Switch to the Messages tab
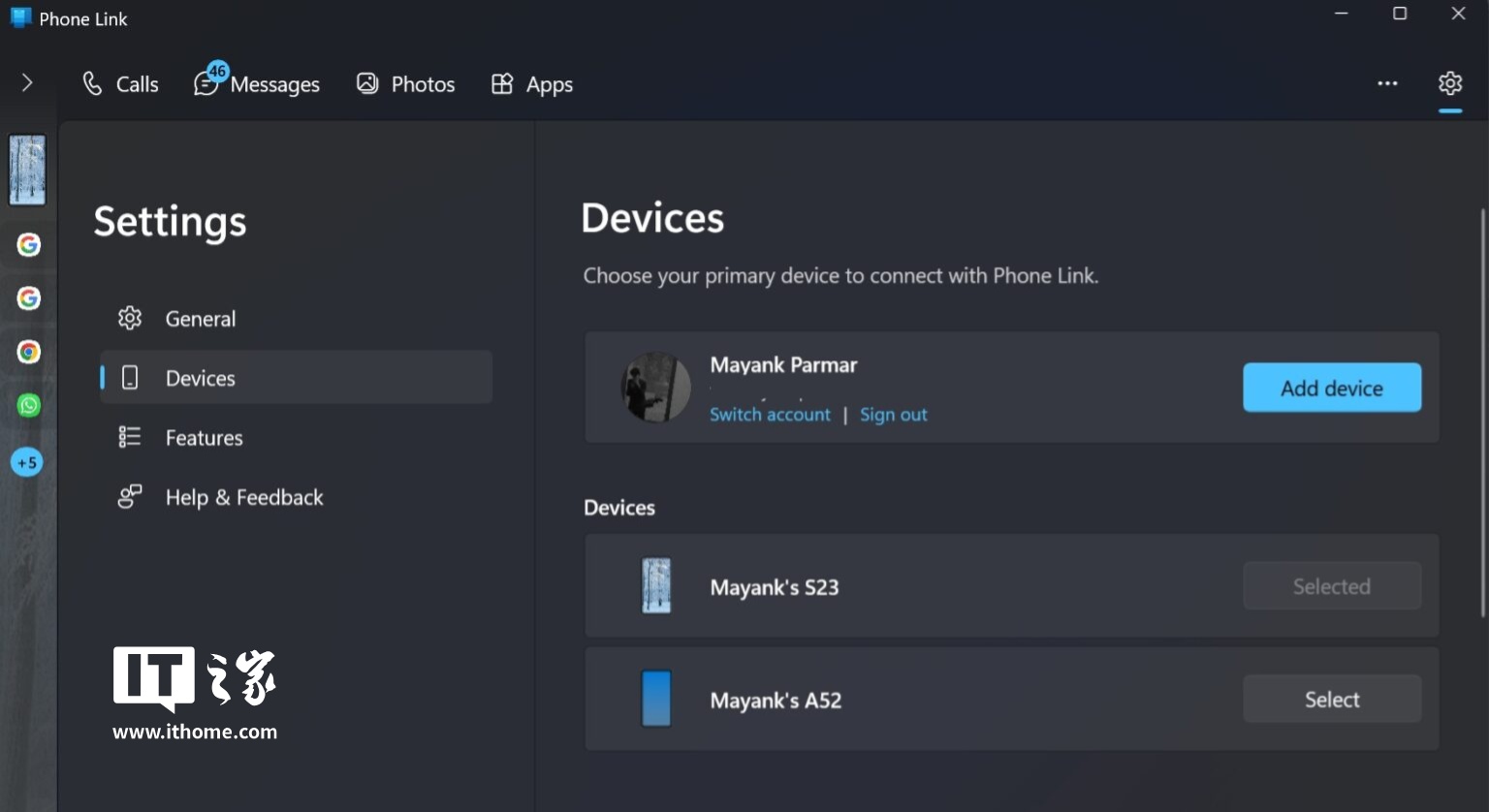Viewport: 1489px width, 812px height. tap(257, 84)
